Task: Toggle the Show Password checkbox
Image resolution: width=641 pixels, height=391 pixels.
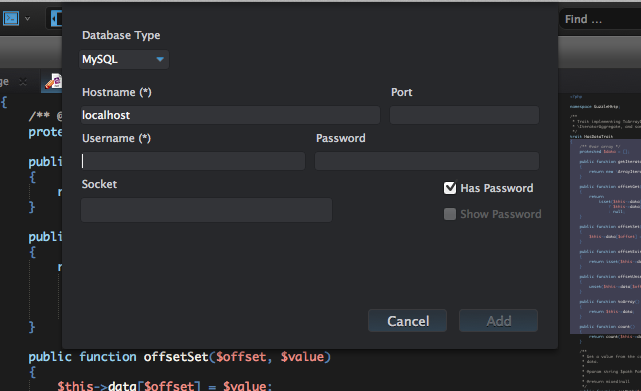Action: point(450,214)
